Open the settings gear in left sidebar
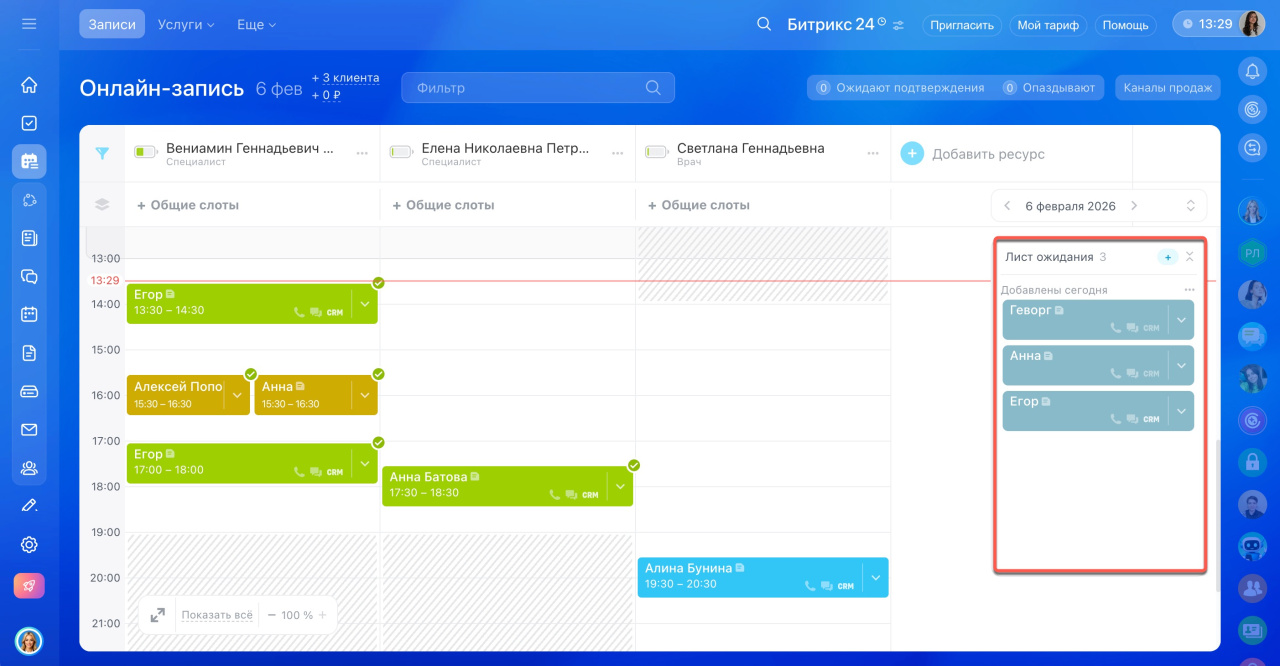1280x666 pixels. 29,545
